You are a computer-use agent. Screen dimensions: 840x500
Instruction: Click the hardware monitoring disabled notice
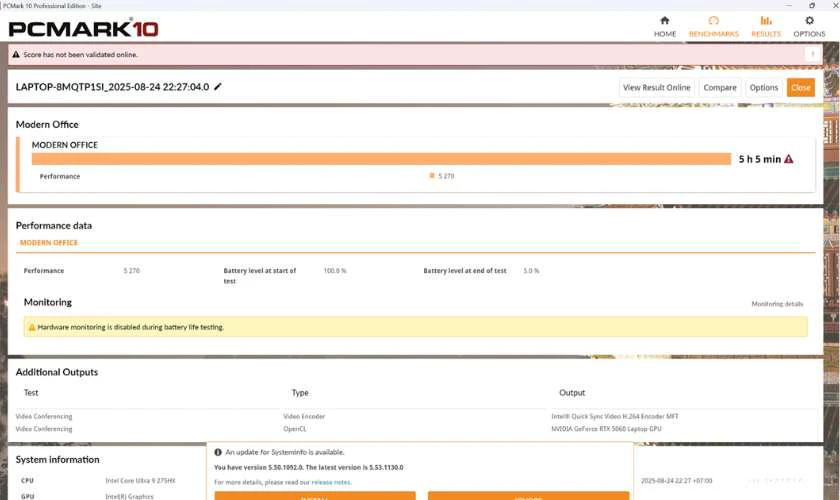(x=415, y=327)
